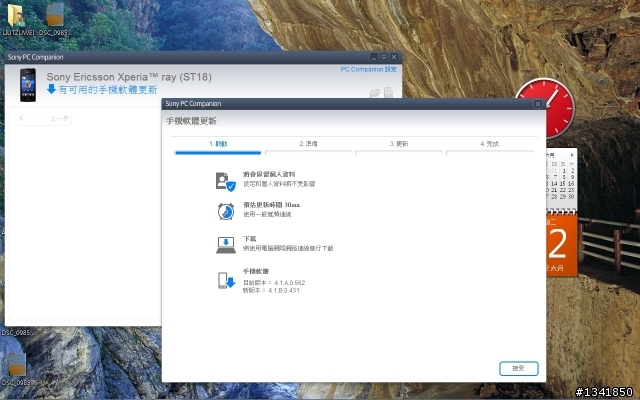Maximize the back Sony PC Companion window
Screen dimensions: 640x400
point(384,57)
